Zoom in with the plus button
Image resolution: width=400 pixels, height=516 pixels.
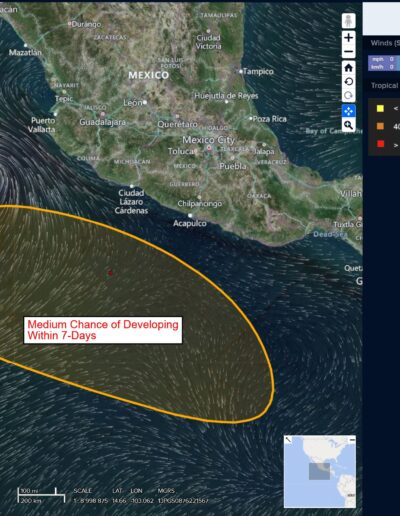point(349,37)
